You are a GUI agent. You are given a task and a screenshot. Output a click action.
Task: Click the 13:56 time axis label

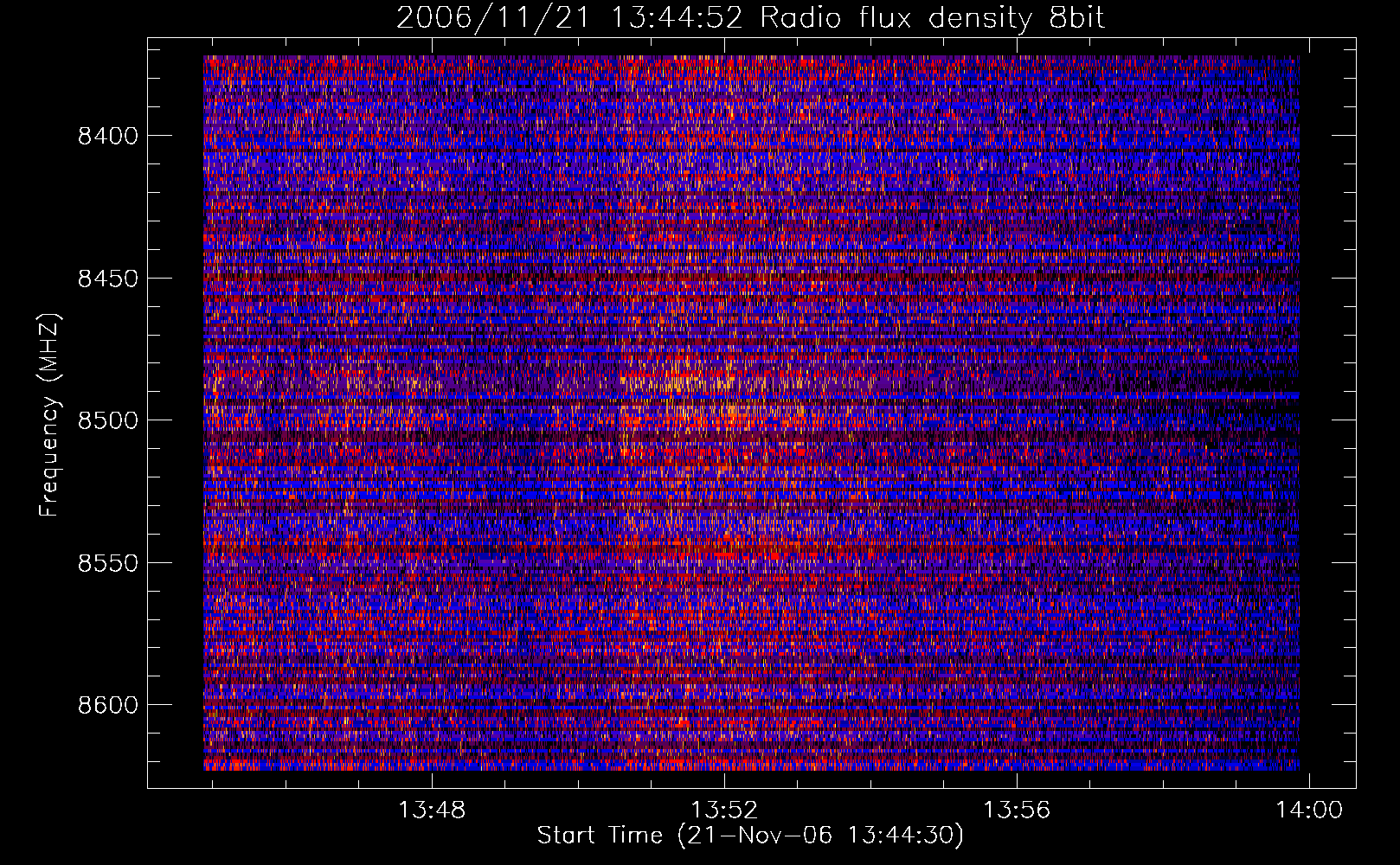click(1018, 811)
